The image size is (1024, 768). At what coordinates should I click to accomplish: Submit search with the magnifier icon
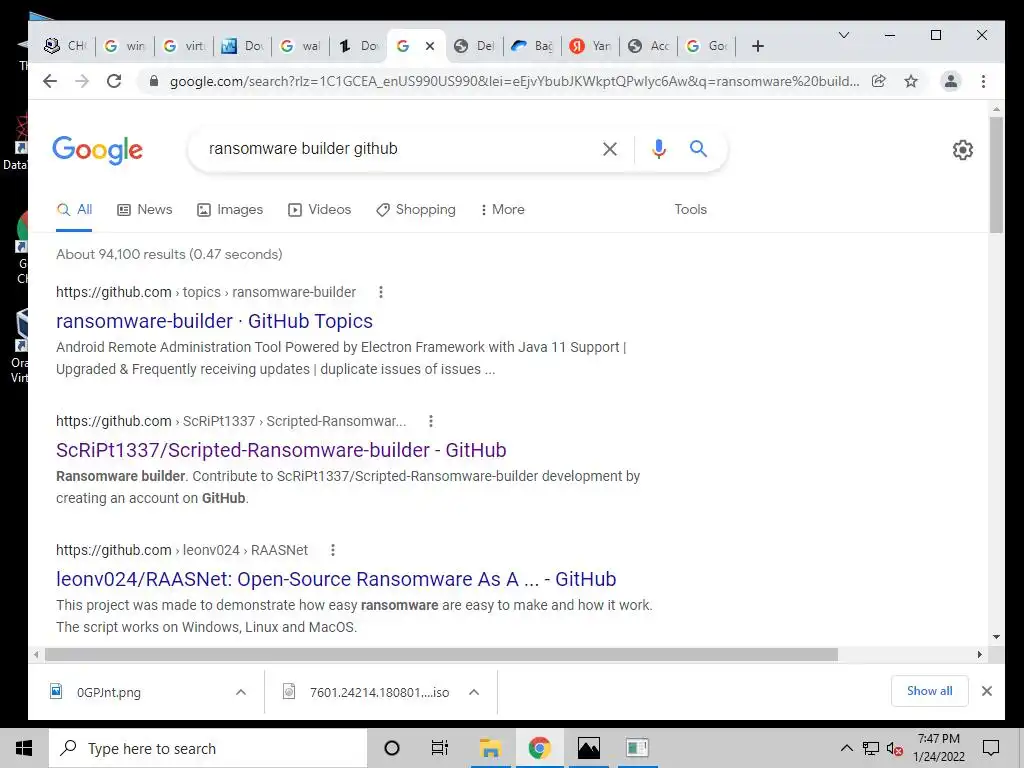click(698, 149)
